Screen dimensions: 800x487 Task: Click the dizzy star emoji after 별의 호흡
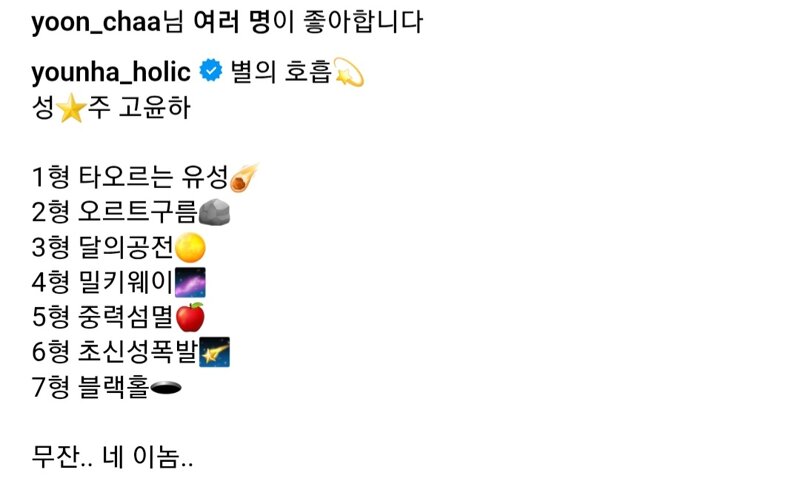348,72
